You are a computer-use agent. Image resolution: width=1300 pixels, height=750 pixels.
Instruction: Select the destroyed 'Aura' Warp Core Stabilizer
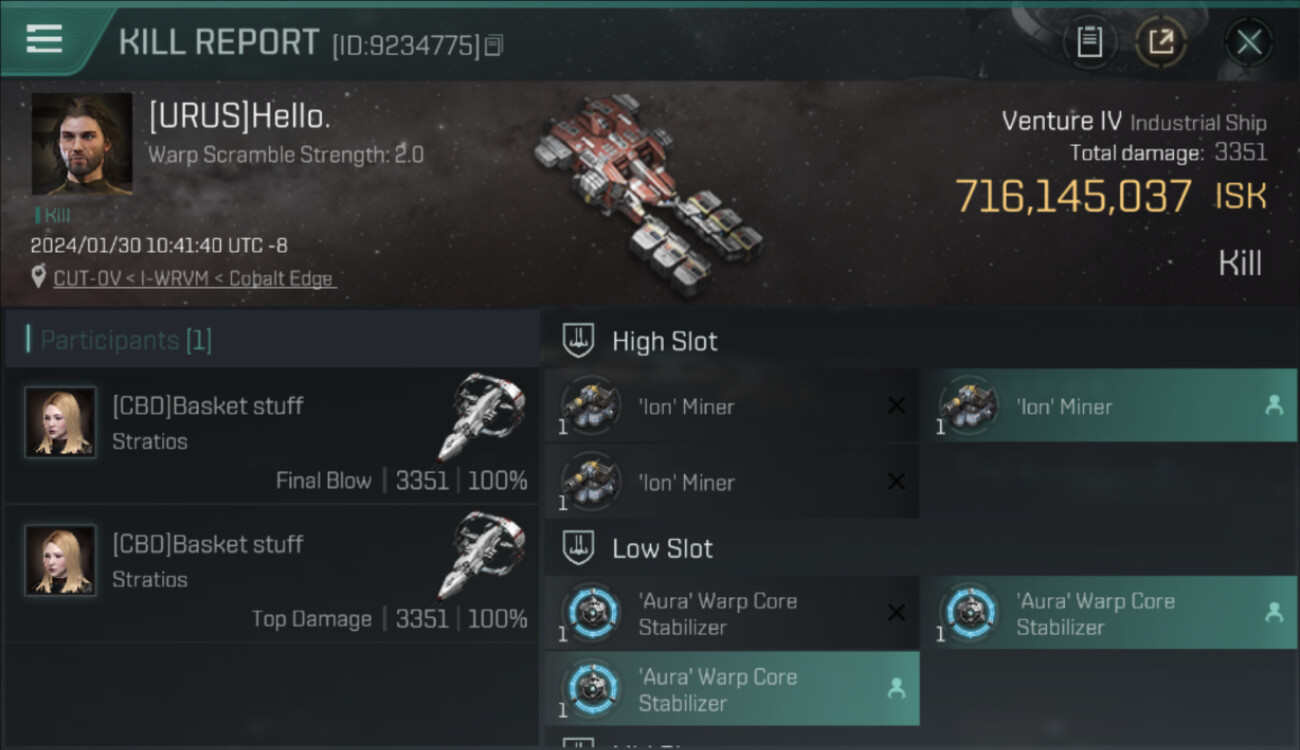[x=731, y=614]
